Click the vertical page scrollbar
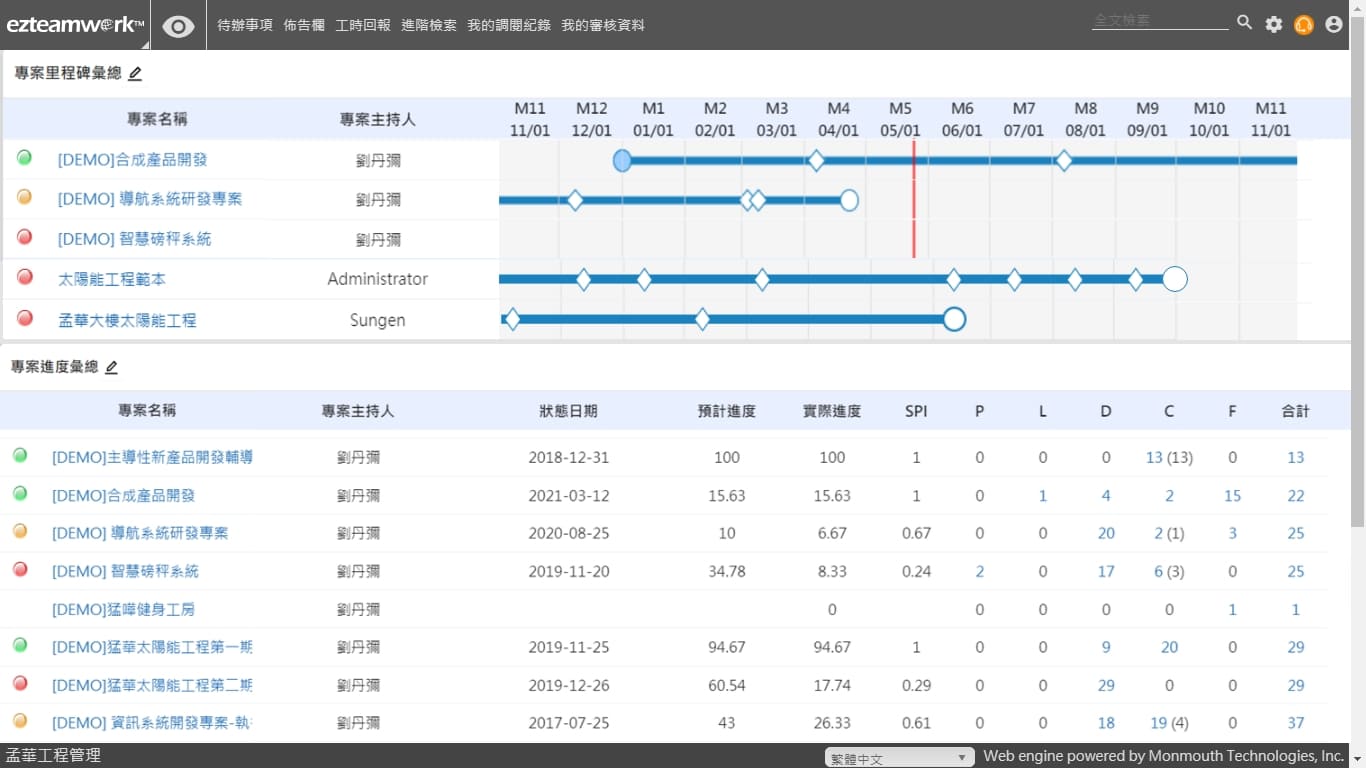The height and width of the screenshot is (768, 1366). point(1357,280)
